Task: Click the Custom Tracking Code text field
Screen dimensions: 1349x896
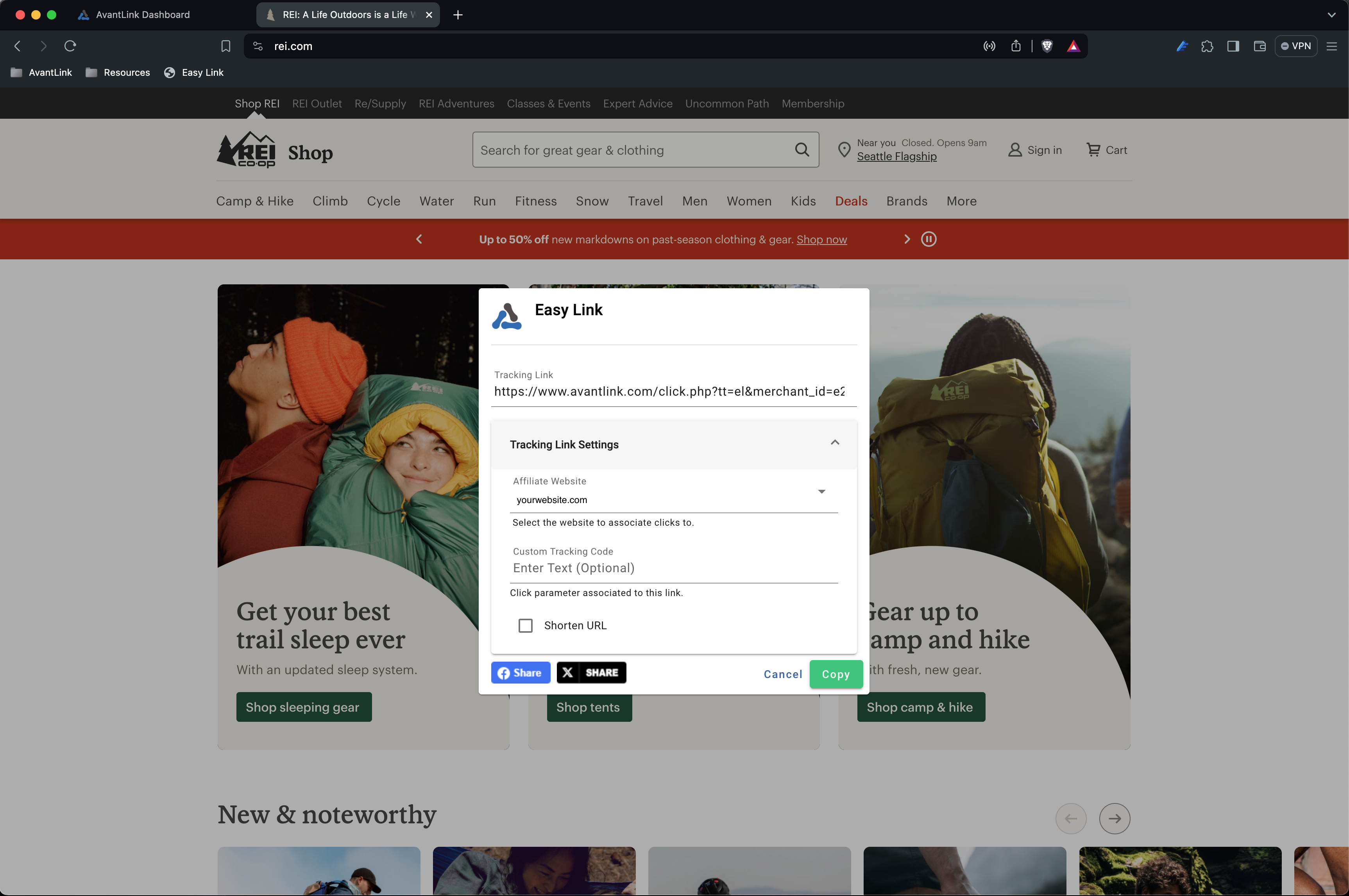Action: [x=673, y=568]
